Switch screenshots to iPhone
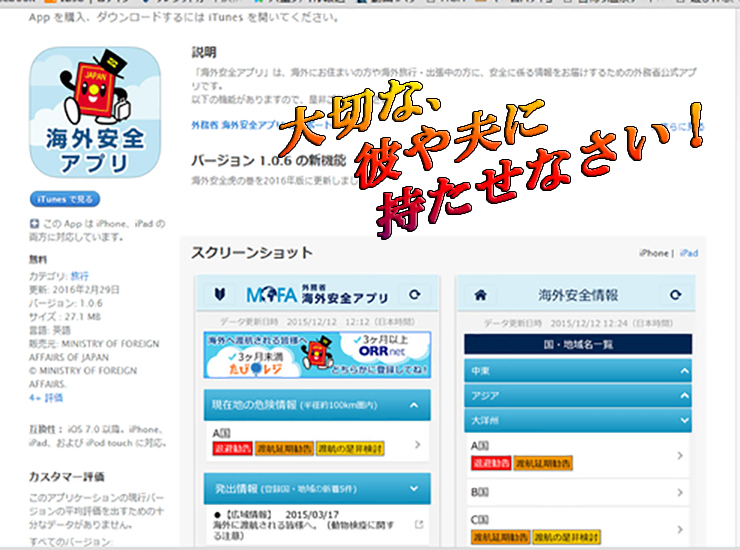This screenshot has width=740, height=550. click(654, 253)
